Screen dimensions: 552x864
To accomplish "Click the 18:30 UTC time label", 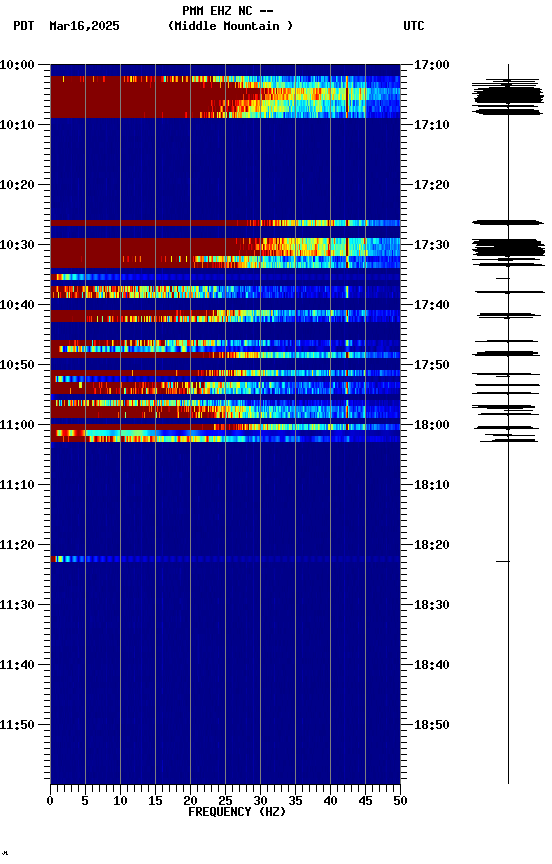I will tap(431, 605).
